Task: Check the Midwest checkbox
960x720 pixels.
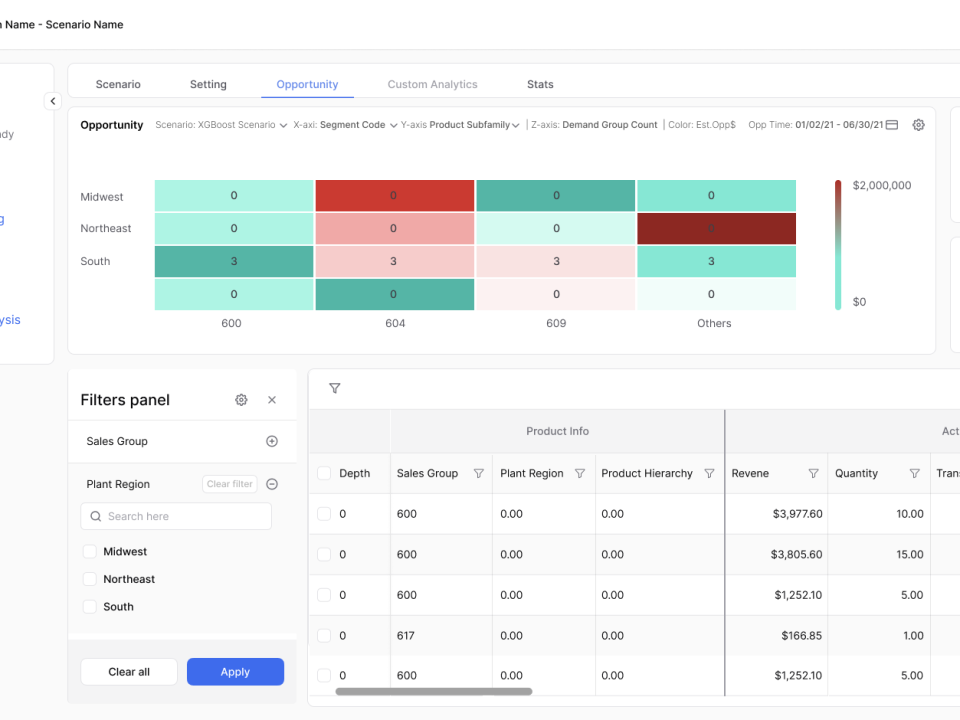Action: 90,552
